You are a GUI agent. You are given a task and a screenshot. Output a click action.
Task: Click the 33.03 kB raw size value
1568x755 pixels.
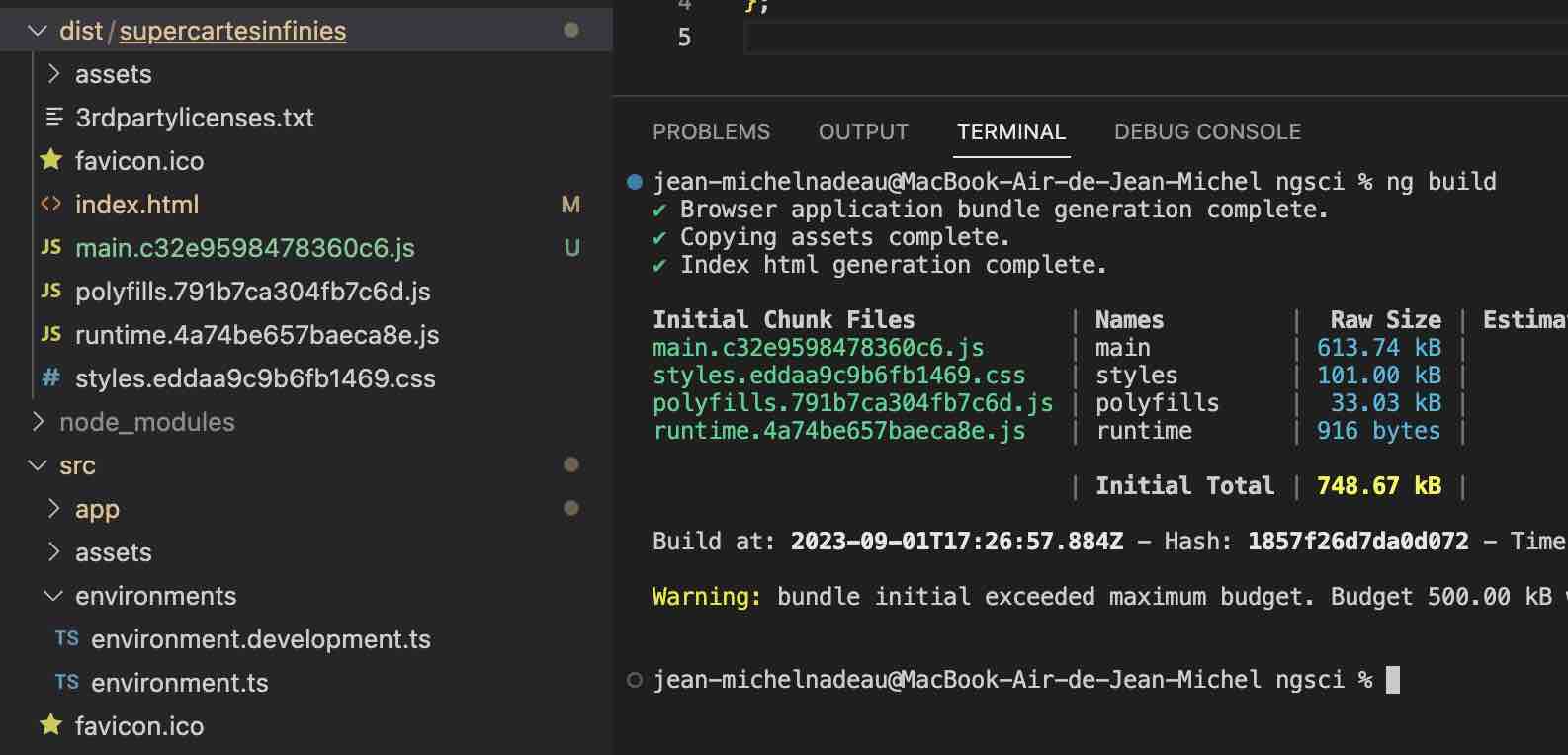tap(1385, 403)
